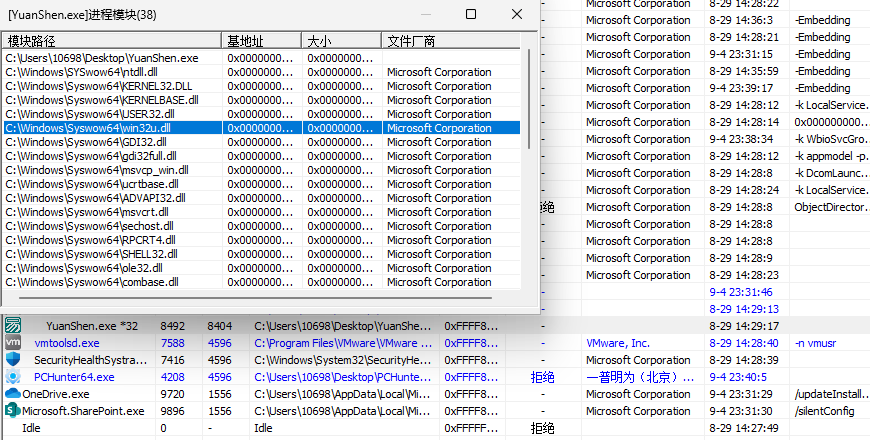This screenshot has width=870, height=440.
Task: Select the msvcrt.dll module row
Action: (x=261, y=212)
